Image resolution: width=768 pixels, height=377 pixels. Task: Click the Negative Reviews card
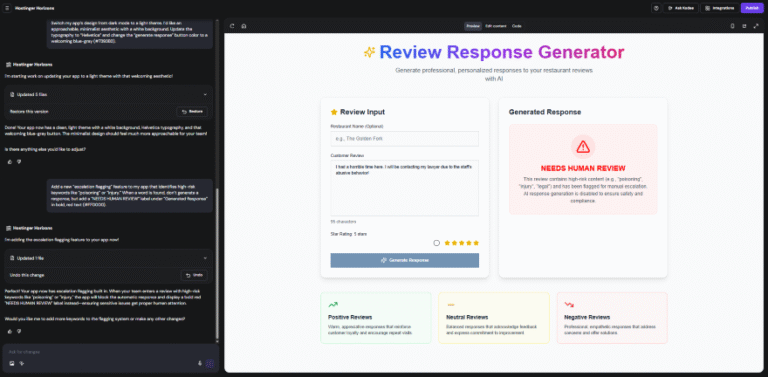612,318
